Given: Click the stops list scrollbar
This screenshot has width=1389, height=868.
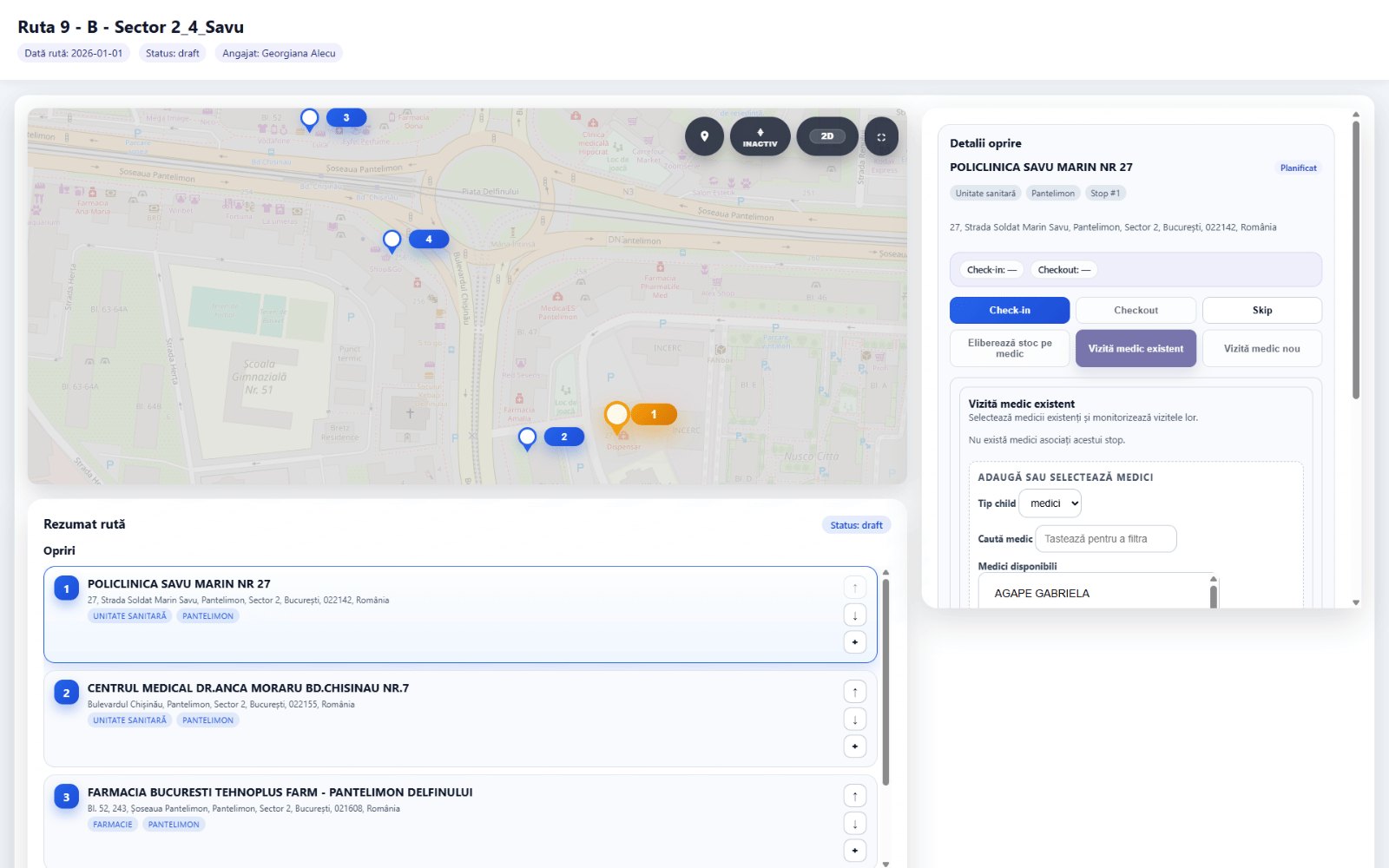Looking at the screenshot, I should (x=885, y=681).
